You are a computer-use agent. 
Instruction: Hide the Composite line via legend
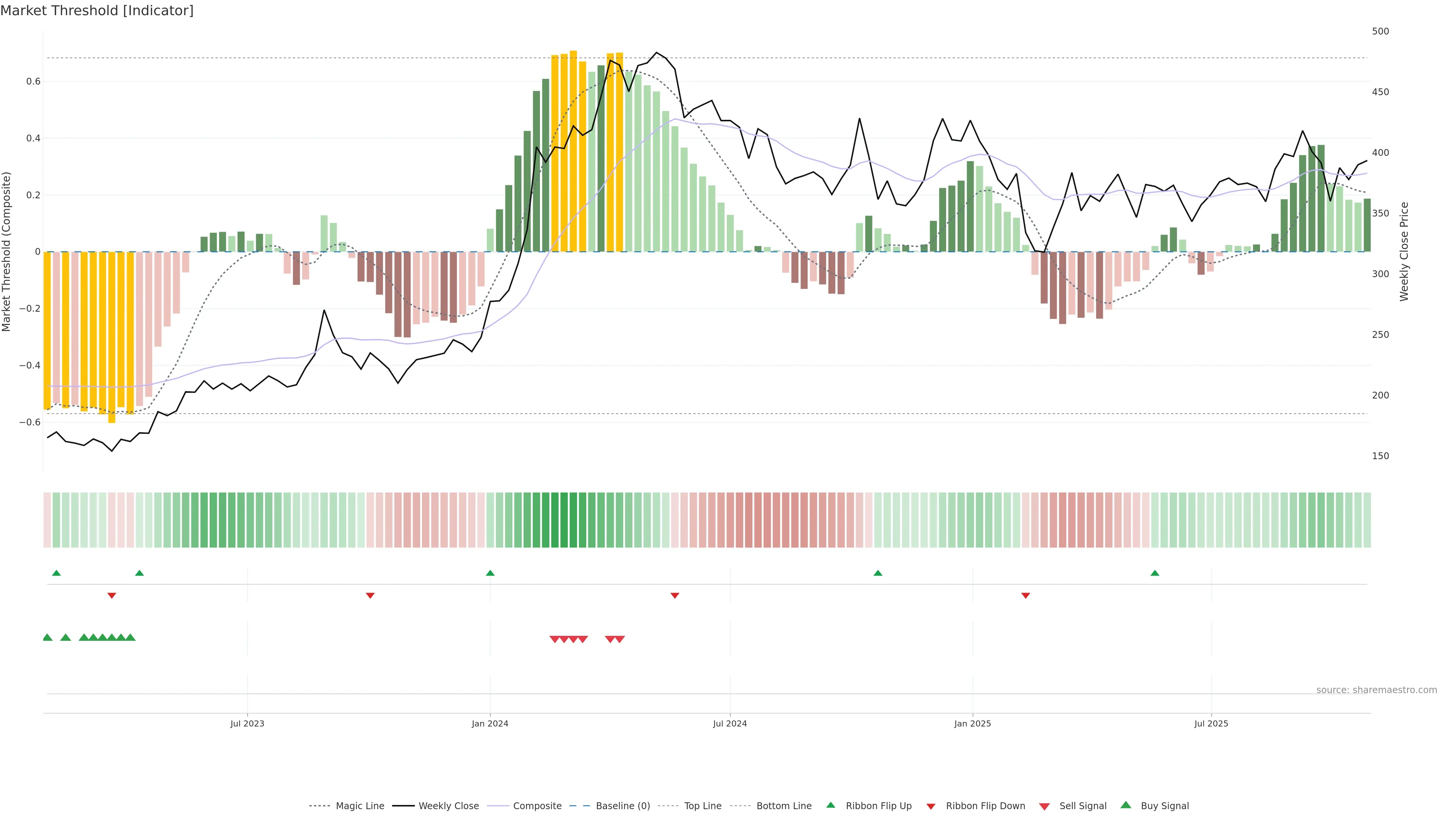537,806
